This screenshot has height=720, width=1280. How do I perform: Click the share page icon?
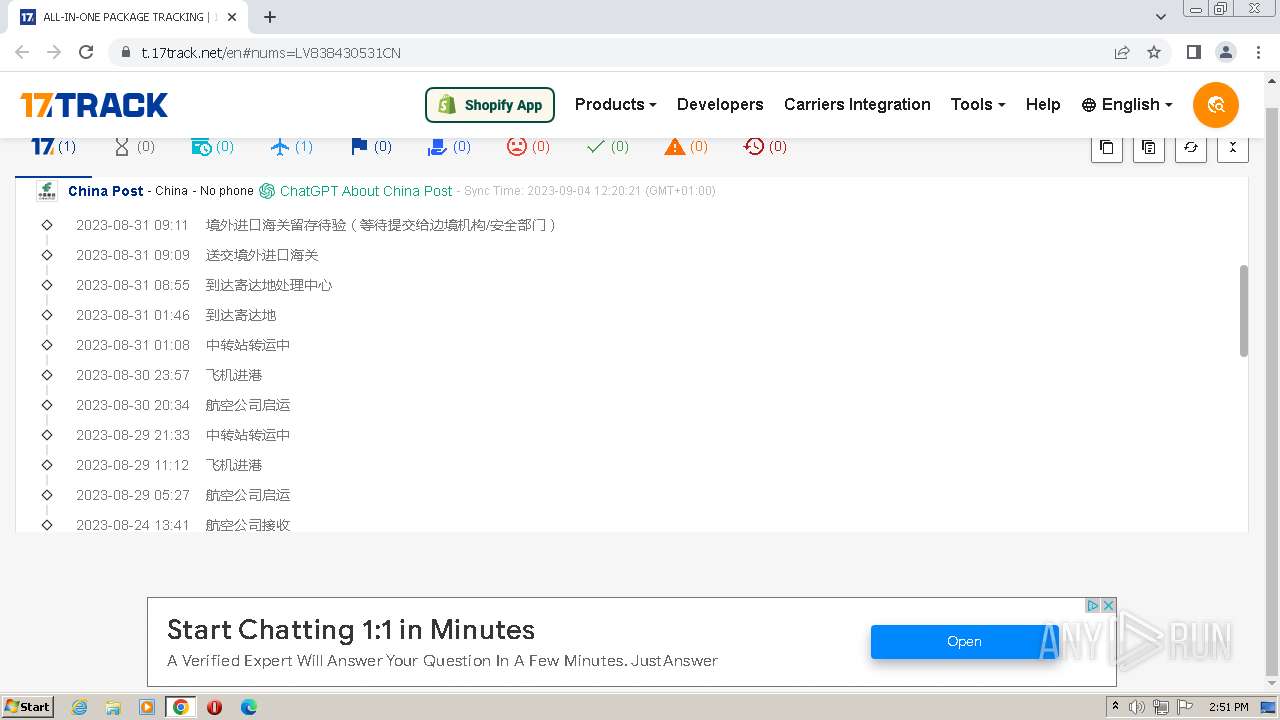coord(1122,52)
